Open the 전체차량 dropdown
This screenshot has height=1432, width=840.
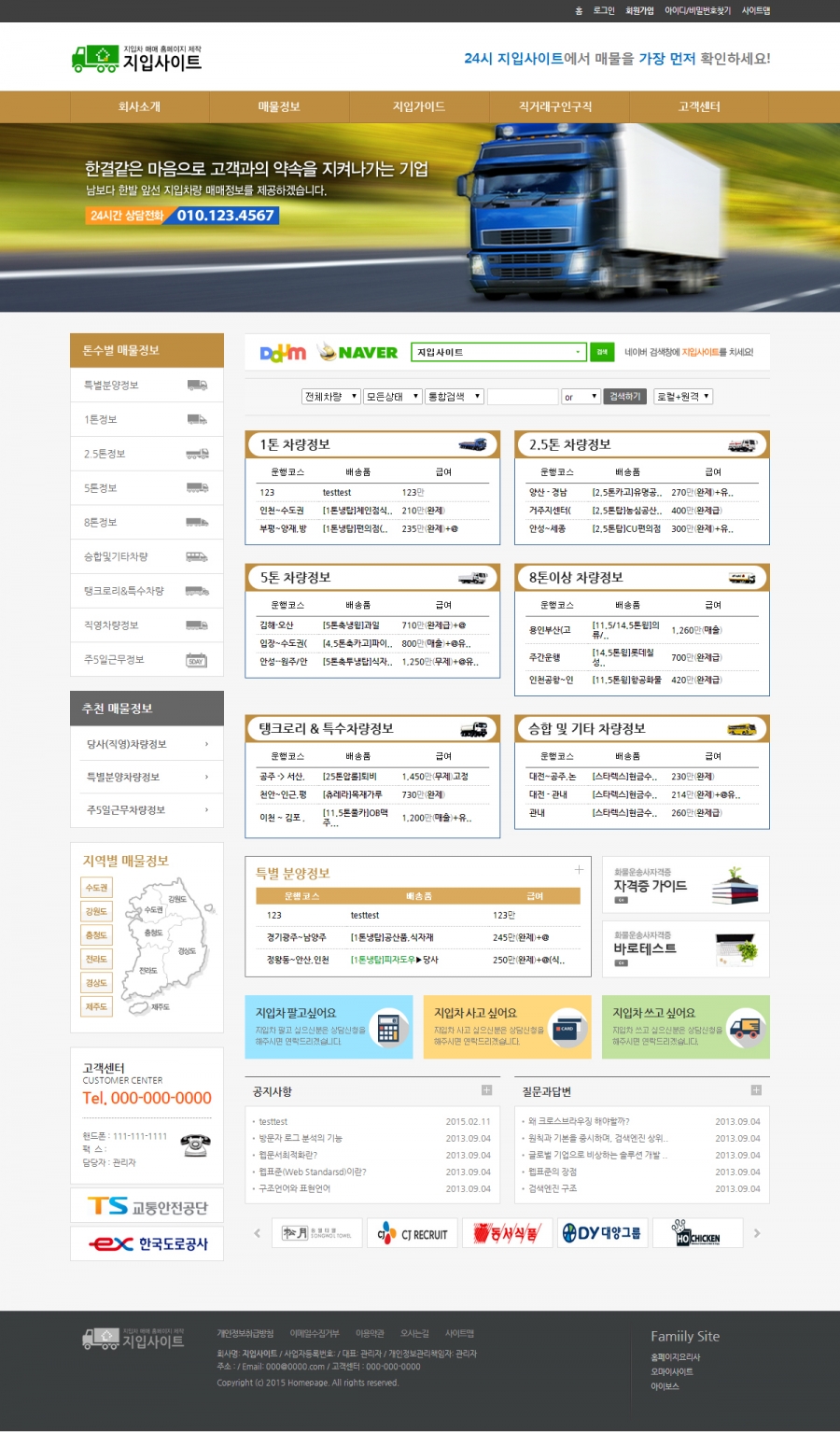[330, 397]
